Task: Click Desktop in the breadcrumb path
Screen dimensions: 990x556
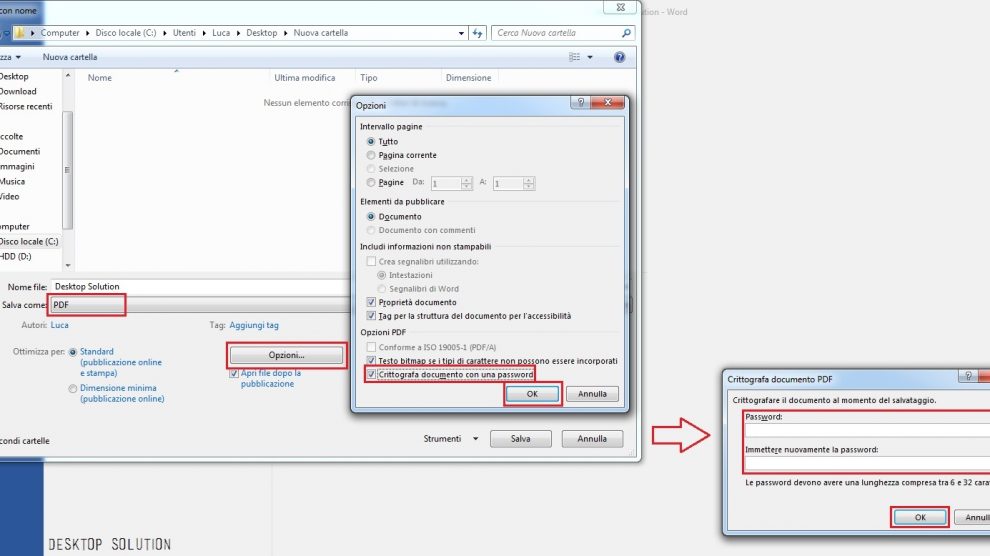Action: coord(261,33)
